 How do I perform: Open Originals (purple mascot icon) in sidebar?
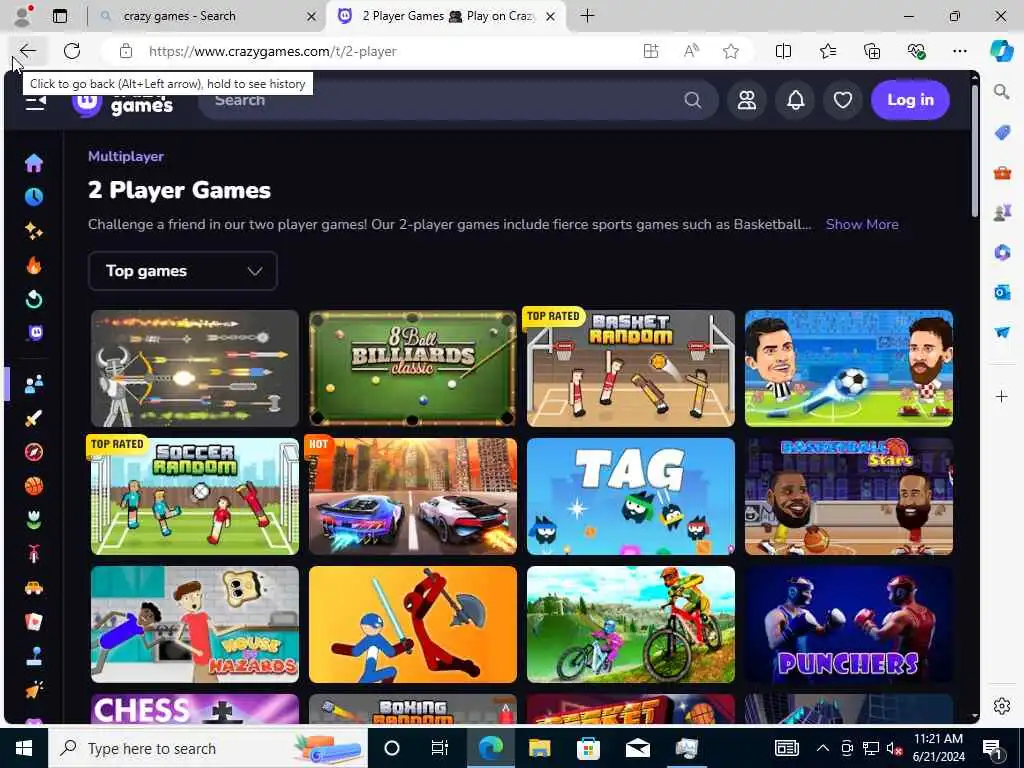click(x=34, y=333)
